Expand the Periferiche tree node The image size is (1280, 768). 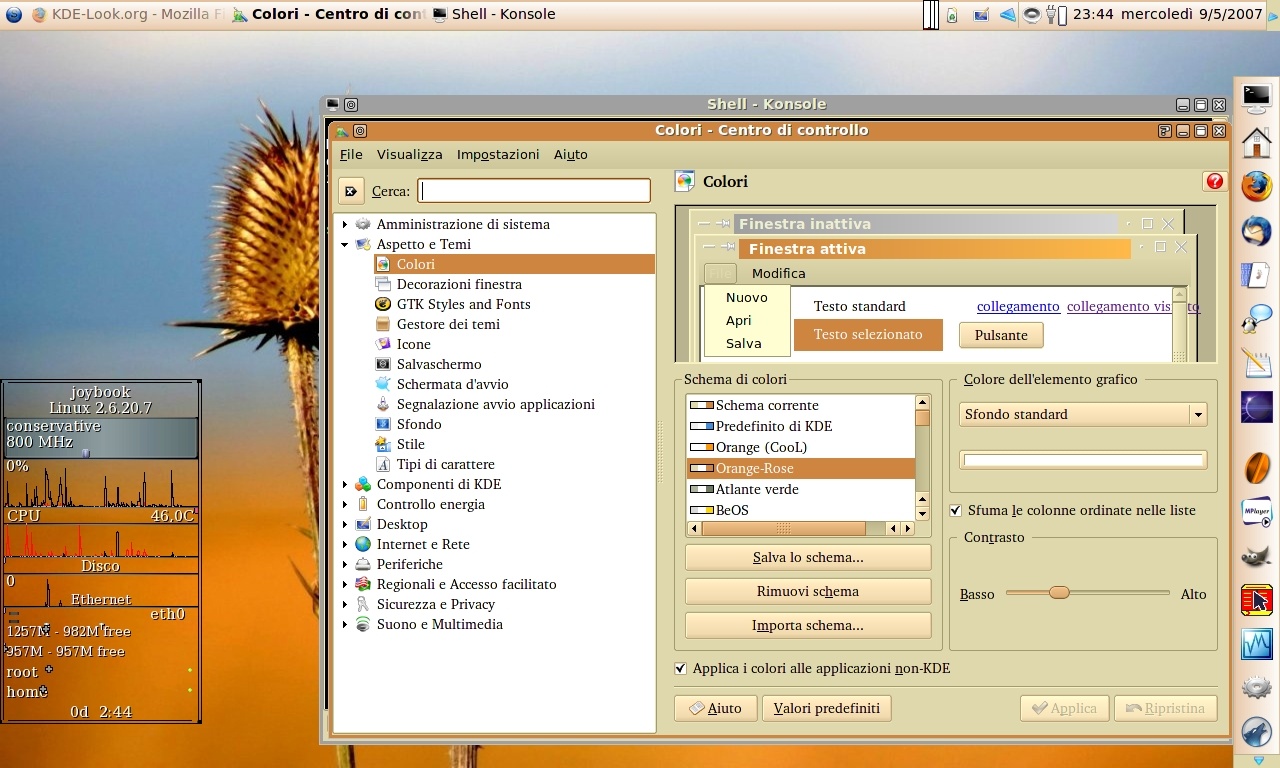[x=345, y=564]
